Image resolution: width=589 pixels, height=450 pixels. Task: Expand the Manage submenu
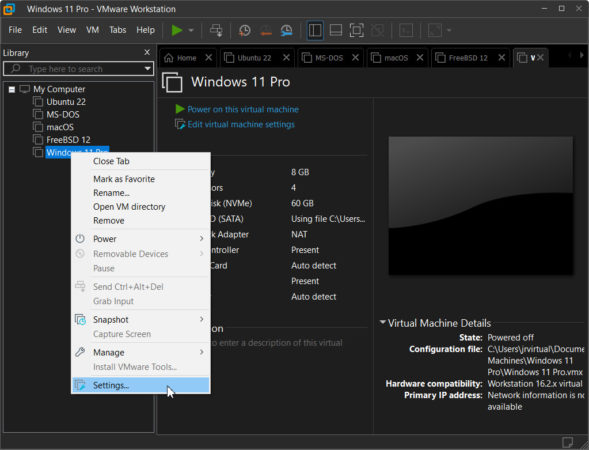pyautogui.click(x=141, y=352)
